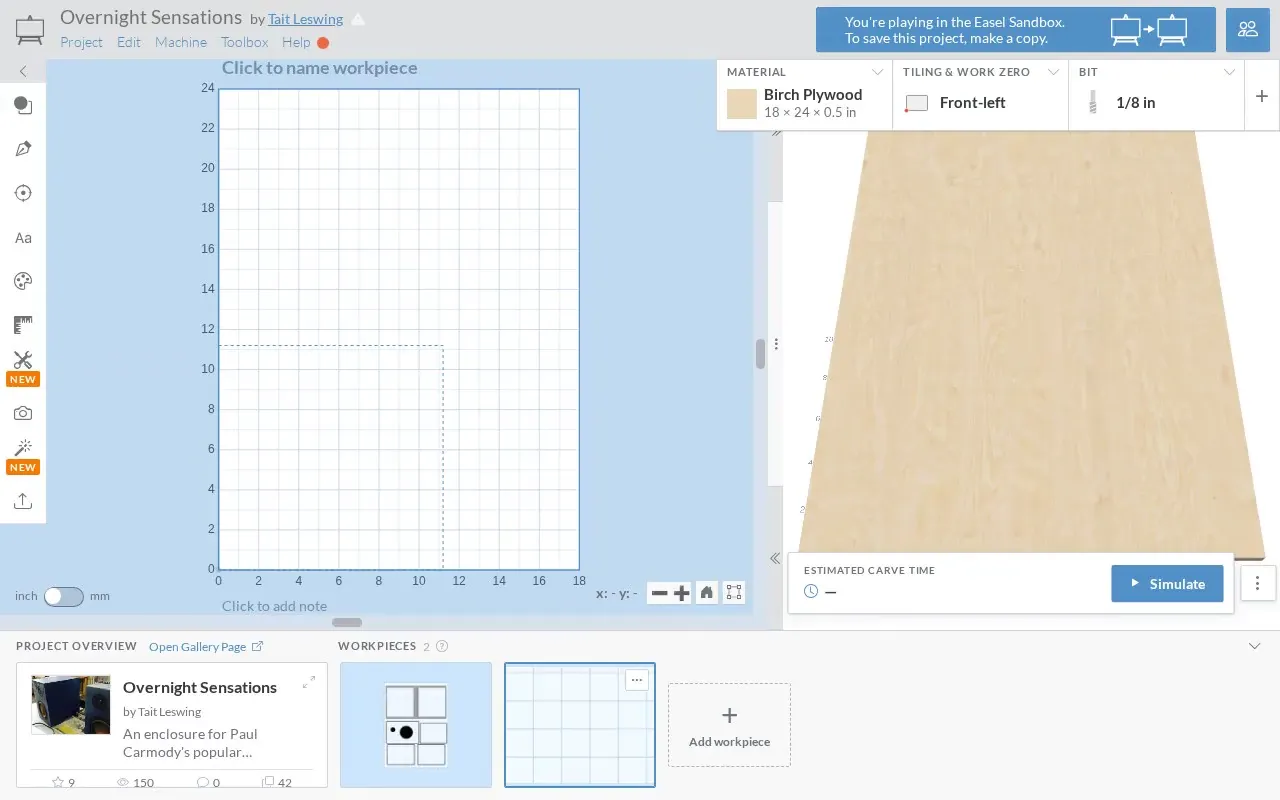
Task: Click the import upload icon
Action: [x=23, y=501]
